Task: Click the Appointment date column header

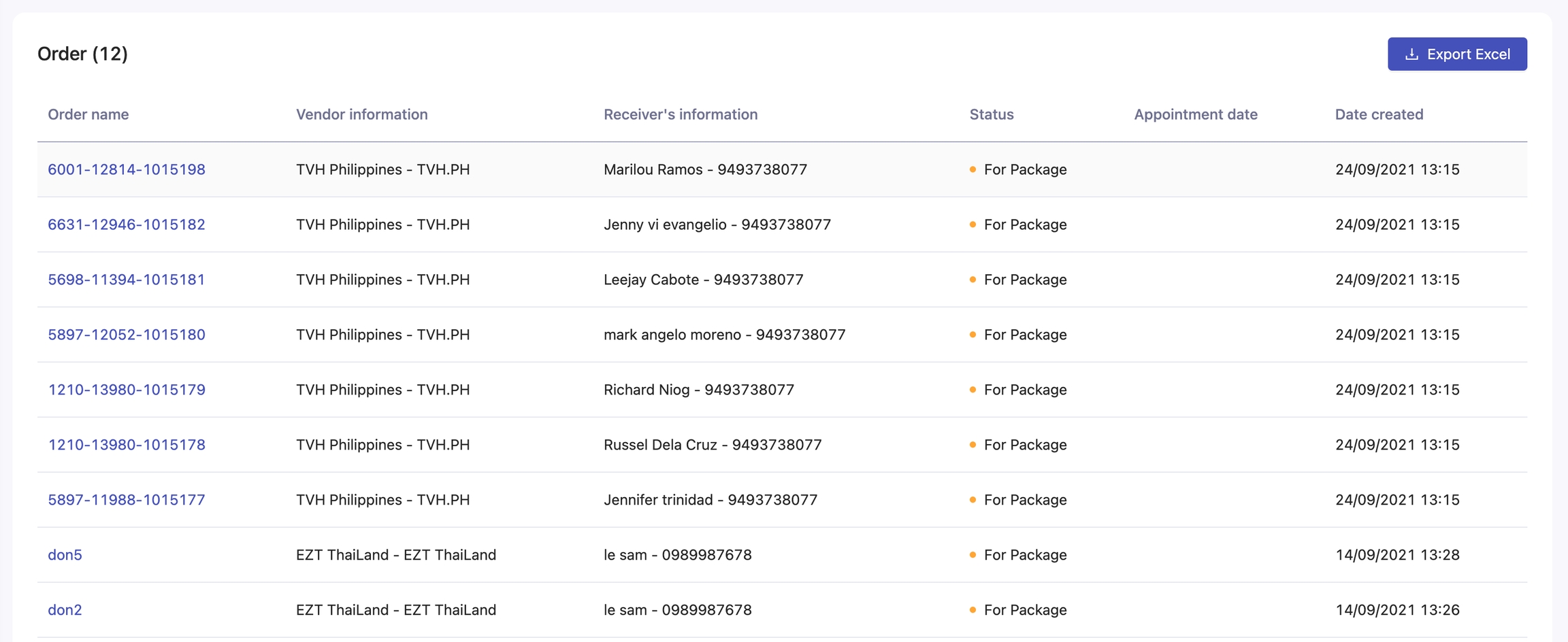Action: pyautogui.click(x=1195, y=114)
